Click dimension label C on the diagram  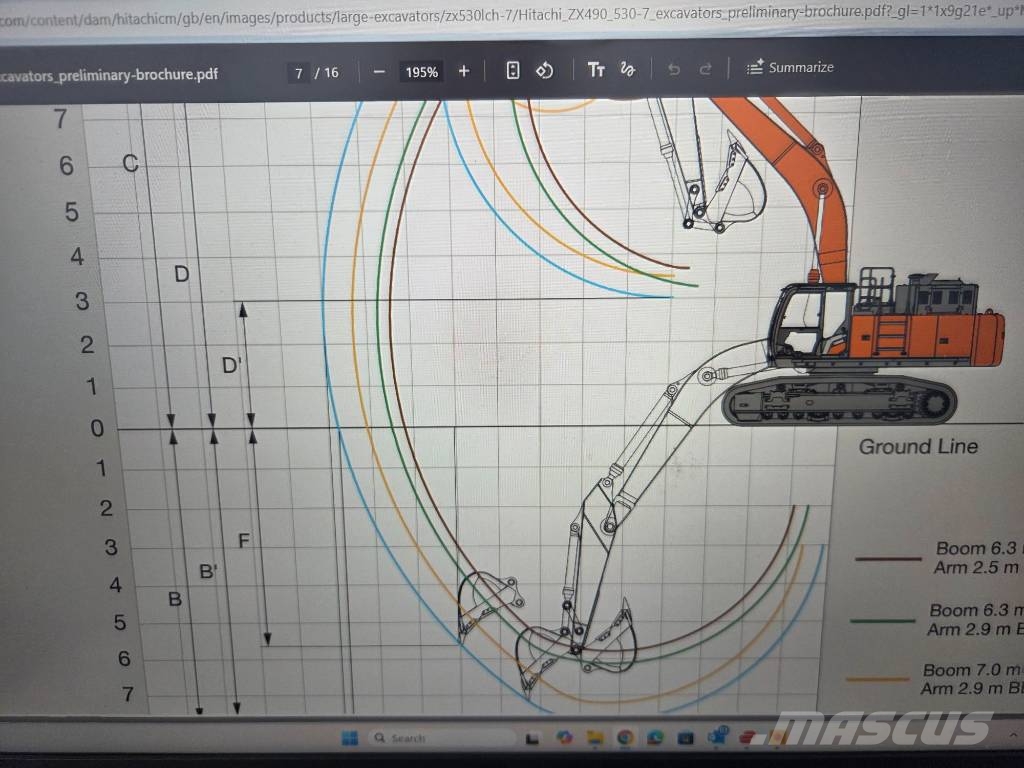131,163
